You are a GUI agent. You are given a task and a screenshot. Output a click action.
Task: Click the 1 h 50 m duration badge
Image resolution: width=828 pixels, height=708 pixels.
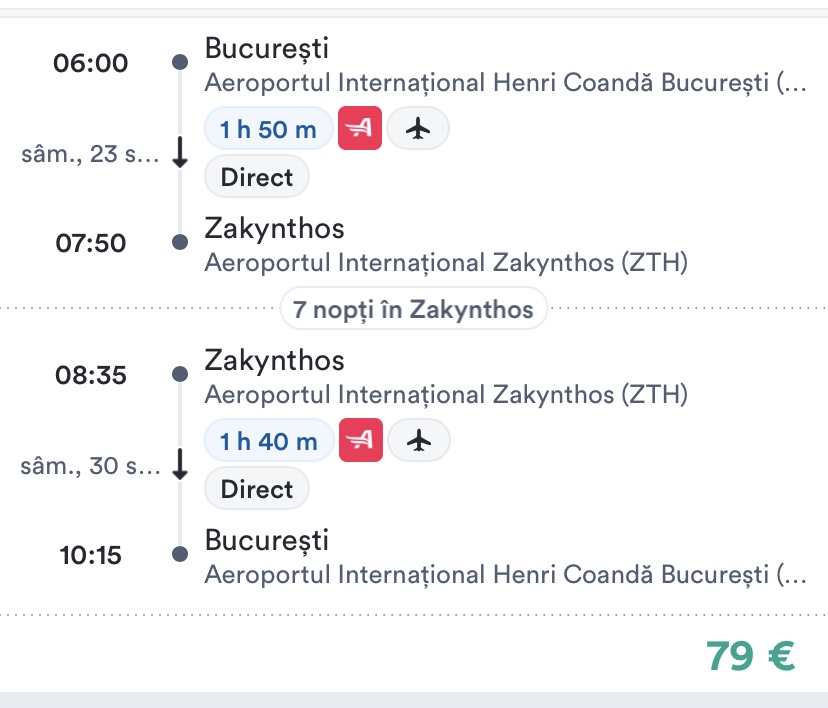tap(268, 128)
